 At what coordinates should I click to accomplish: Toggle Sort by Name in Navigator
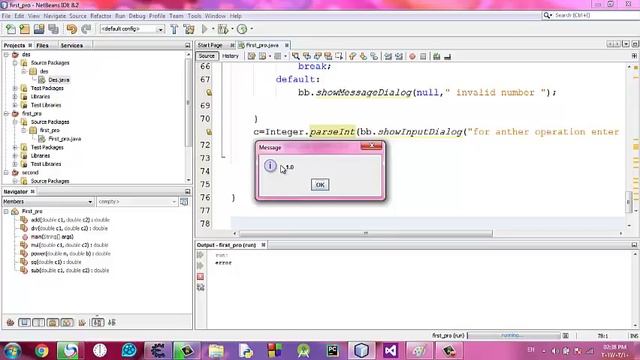[98, 322]
